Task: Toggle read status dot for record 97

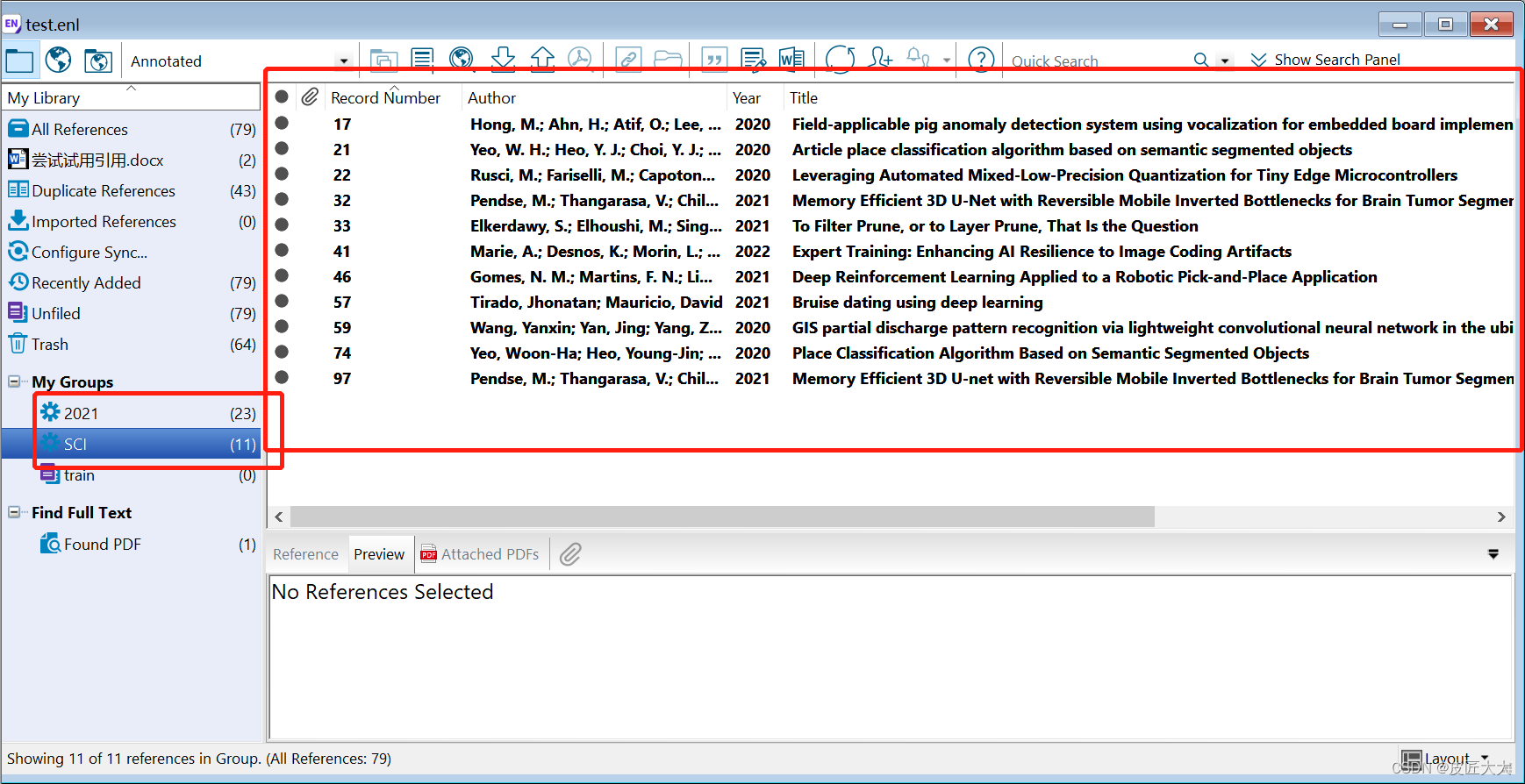Action: click(x=282, y=378)
